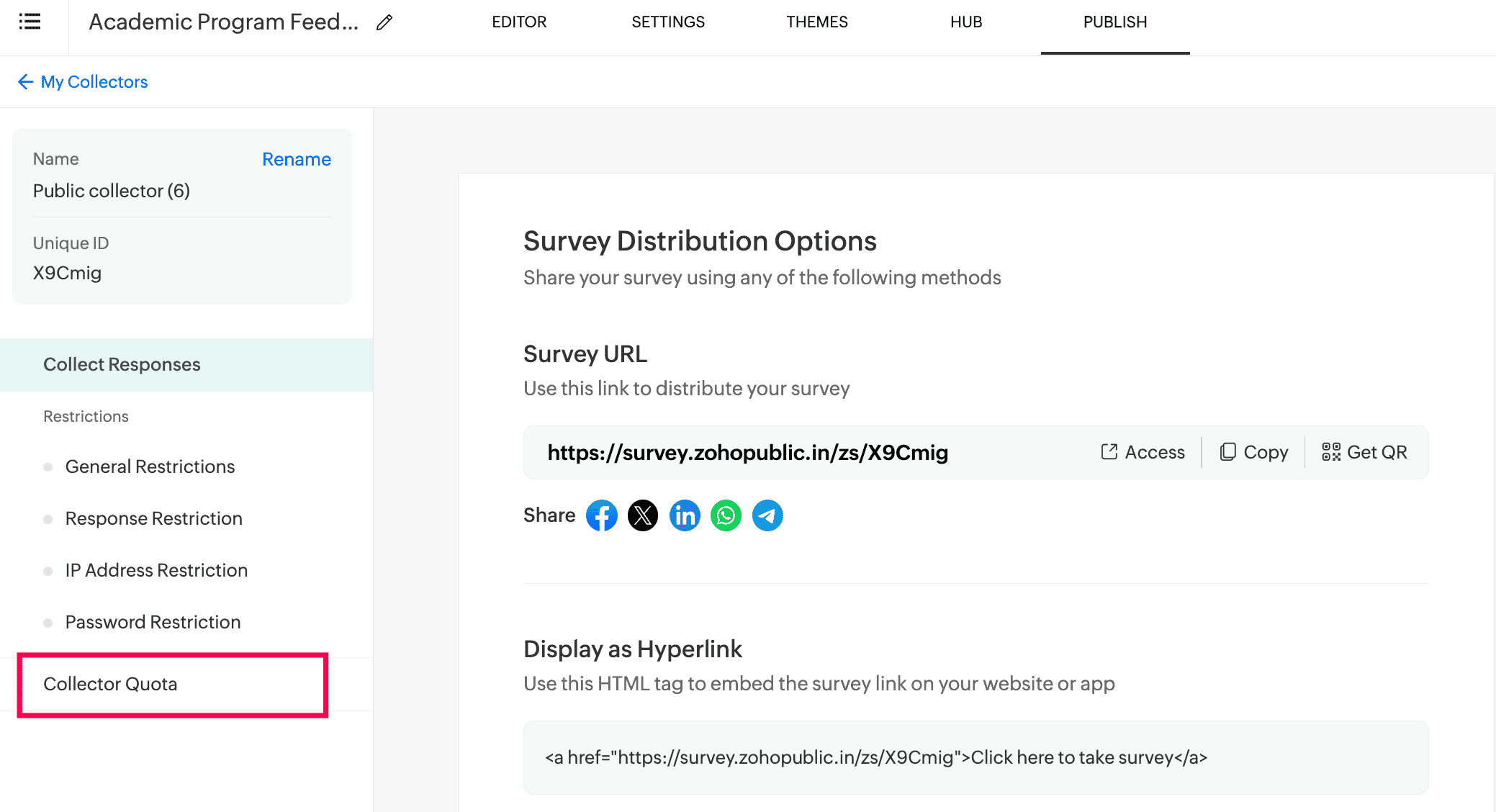The image size is (1496, 812).
Task: Click the Unique ID value X9Cmig
Action: 67,273
